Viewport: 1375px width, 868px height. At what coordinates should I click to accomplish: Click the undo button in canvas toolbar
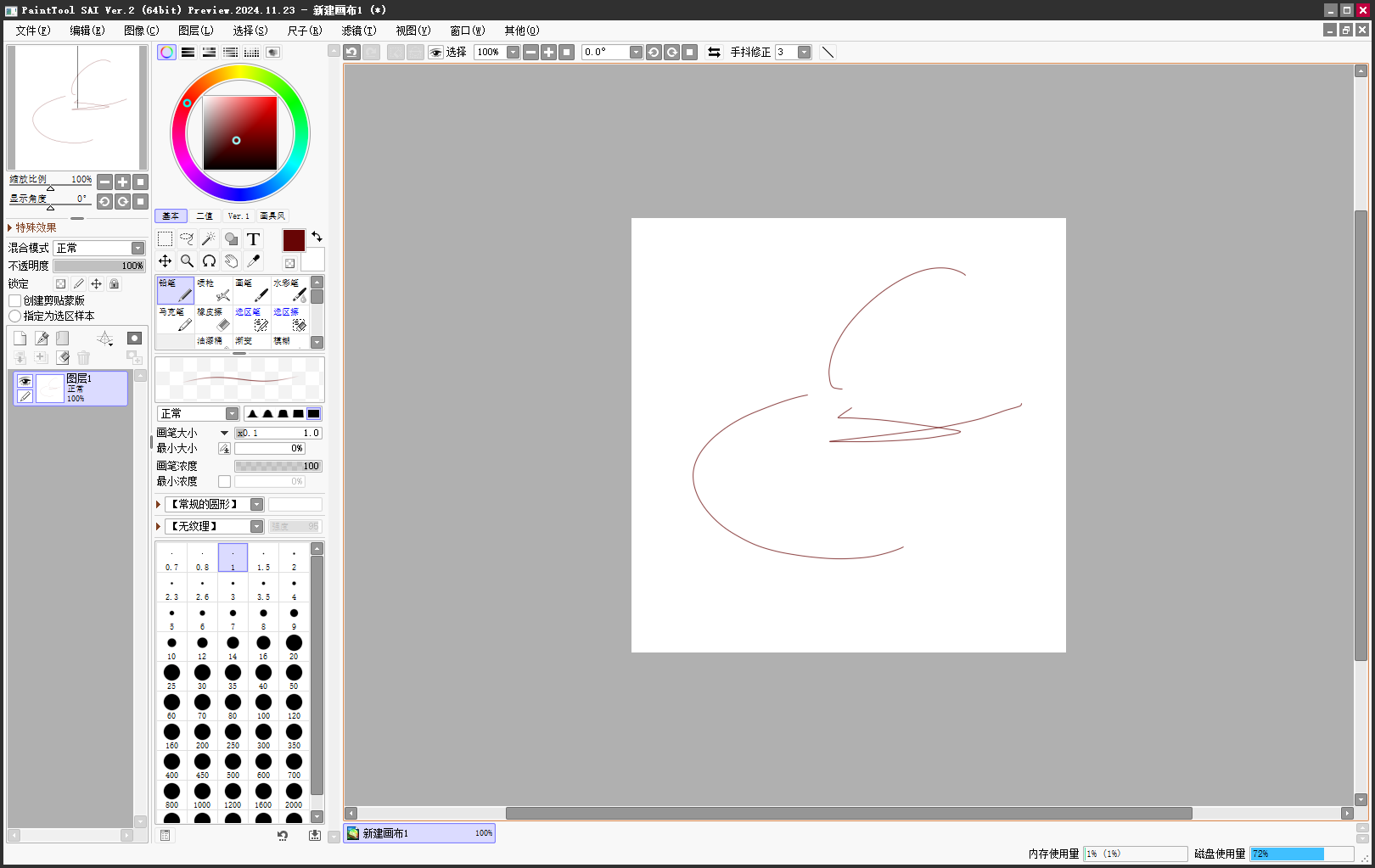pyautogui.click(x=351, y=52)
